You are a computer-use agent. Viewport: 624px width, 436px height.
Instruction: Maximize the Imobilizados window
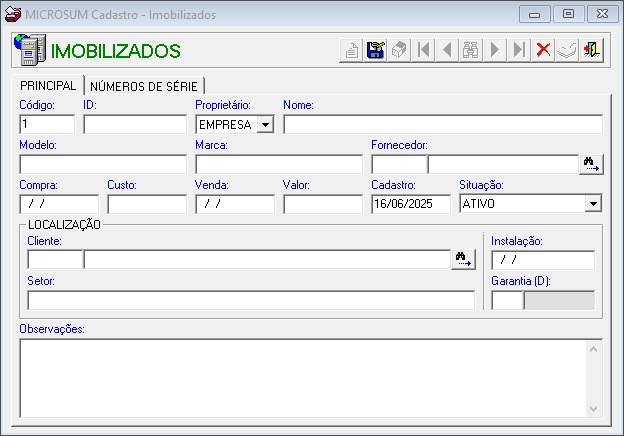568,14
